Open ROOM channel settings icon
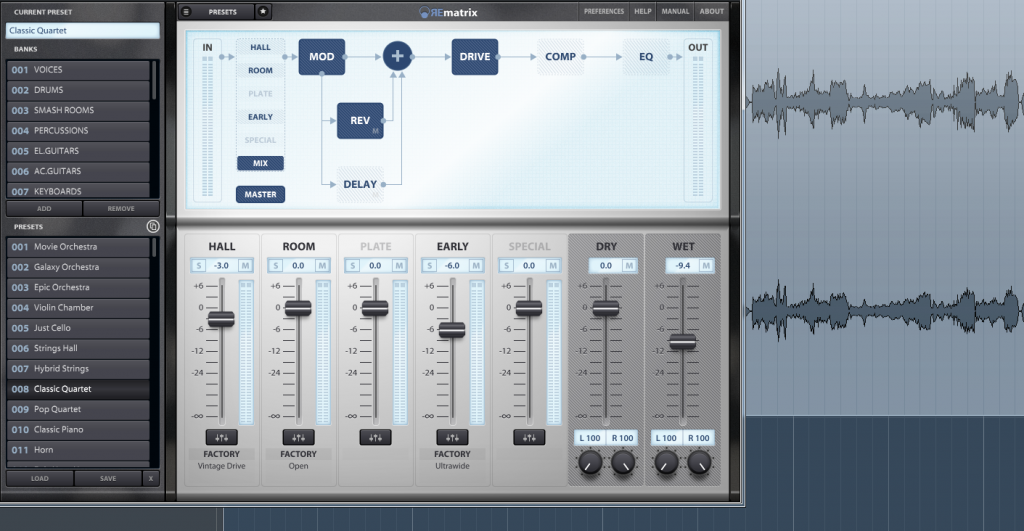 [x=298, y=438]
